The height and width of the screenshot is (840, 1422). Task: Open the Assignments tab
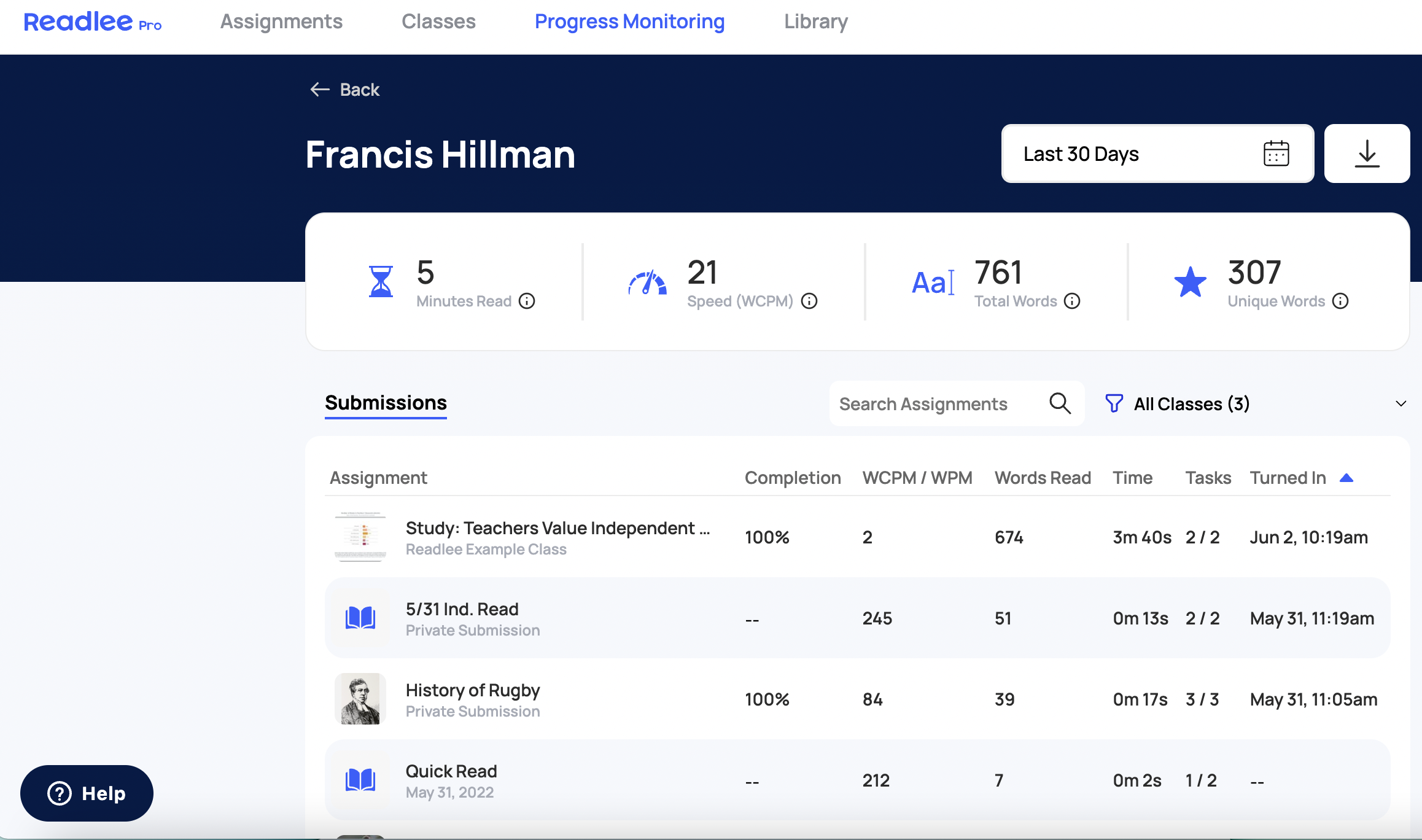coord(281,21)
